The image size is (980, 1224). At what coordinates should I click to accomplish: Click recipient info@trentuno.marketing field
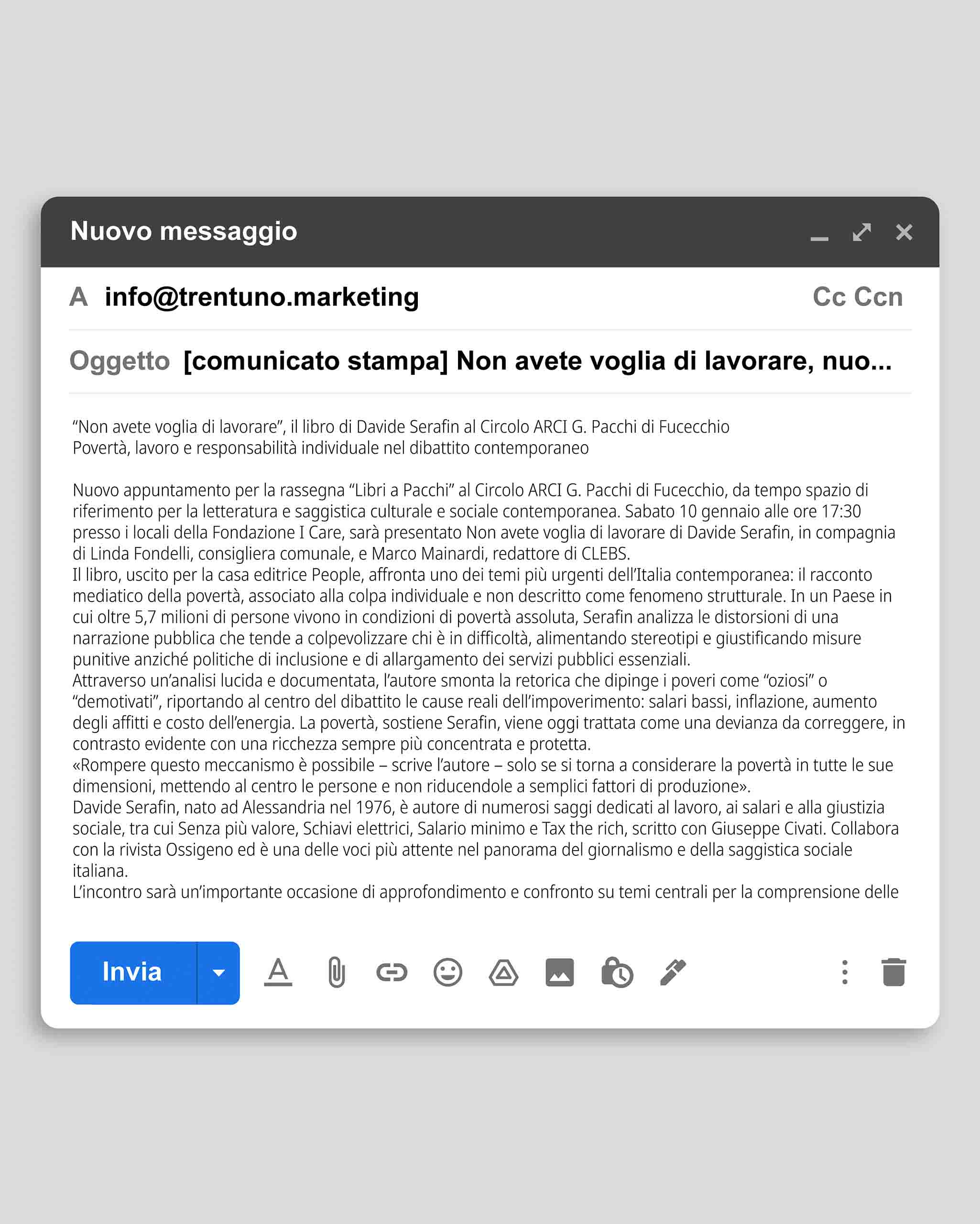(x=262, y=297)
